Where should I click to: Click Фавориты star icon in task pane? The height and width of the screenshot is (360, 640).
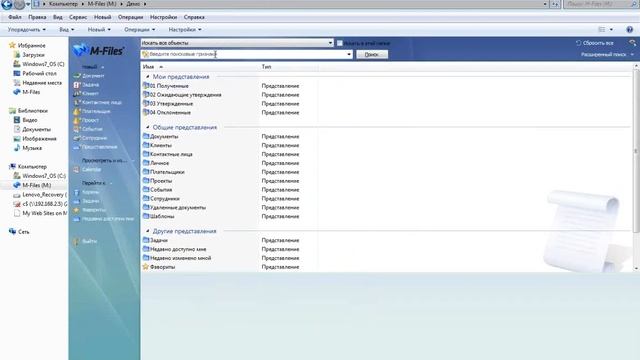pyautogui.click(x=77, y=210)
